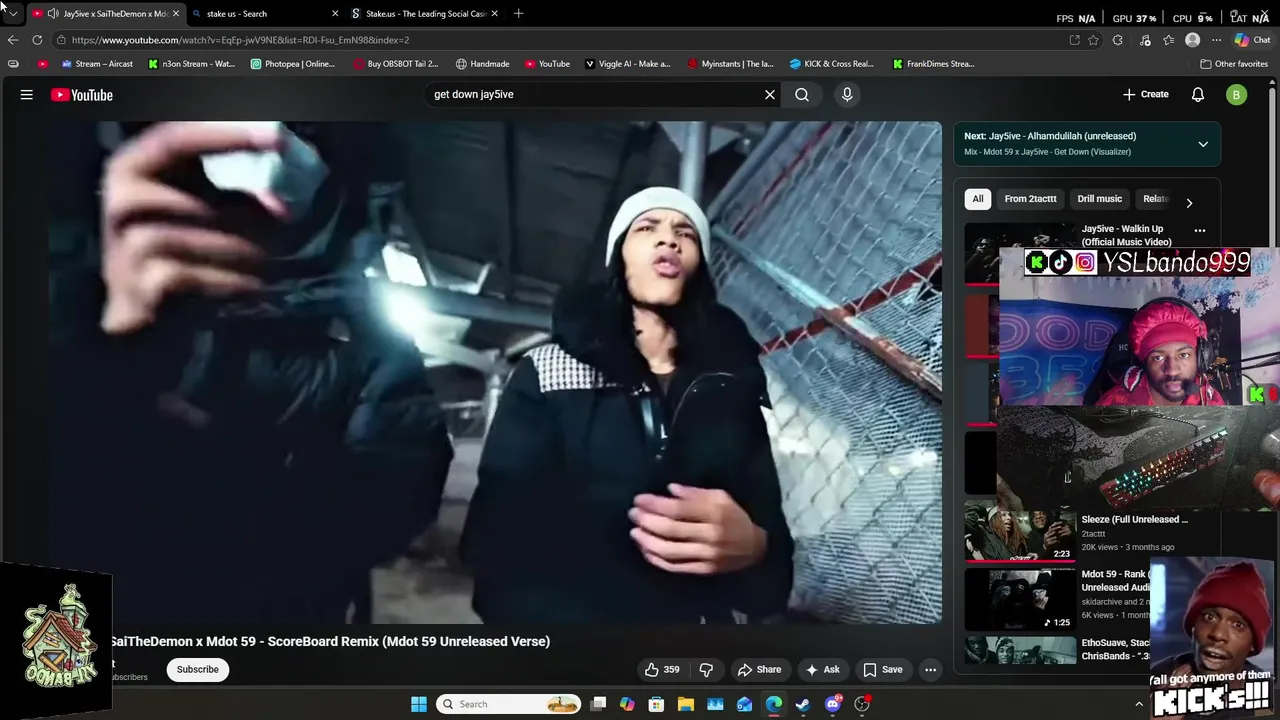1280x720 pixels.
Task: Run the YouTube search magnifier button
Action: click(x=802, y=95)
